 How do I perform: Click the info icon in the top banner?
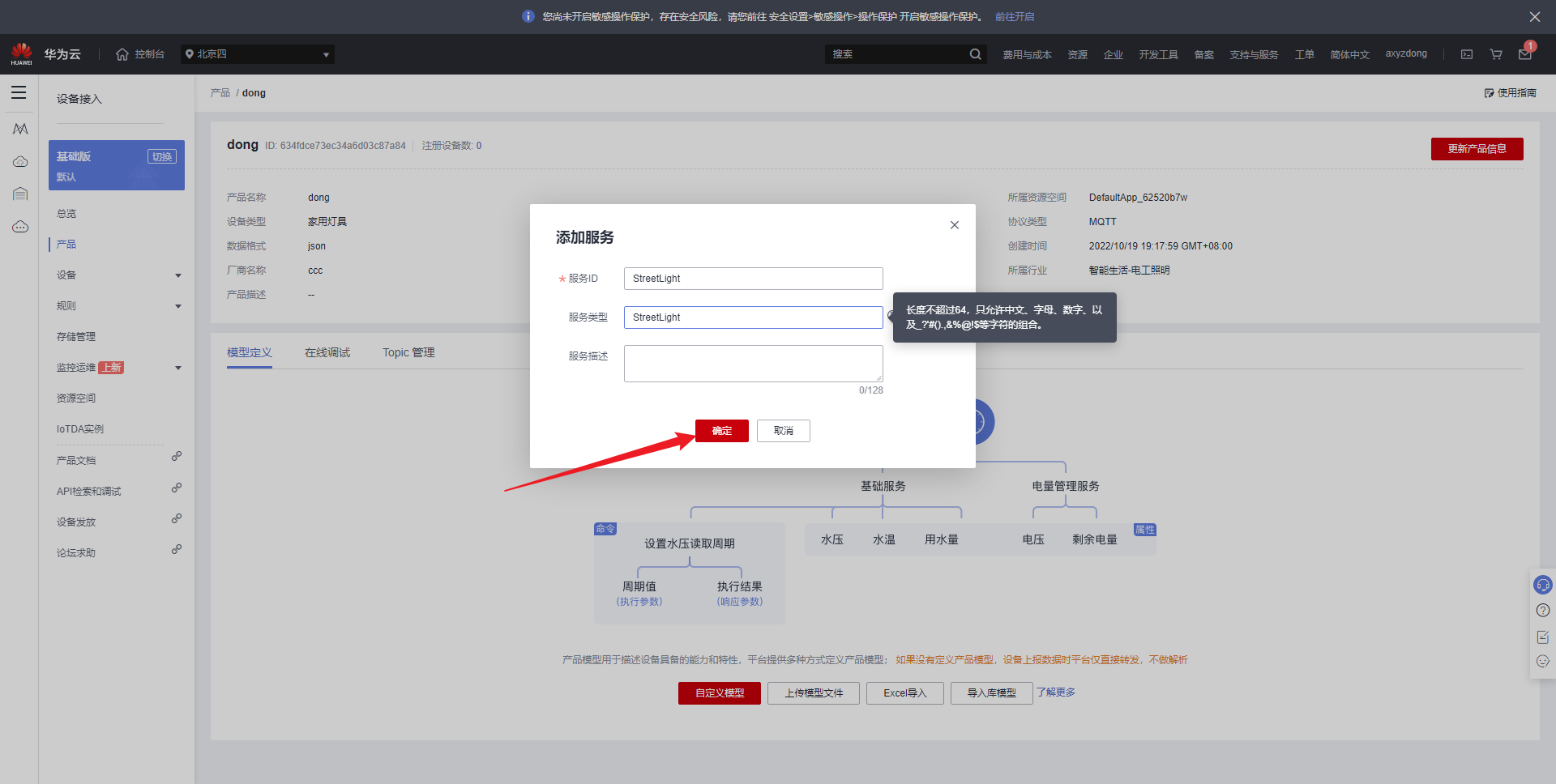[x=528, y=16]
